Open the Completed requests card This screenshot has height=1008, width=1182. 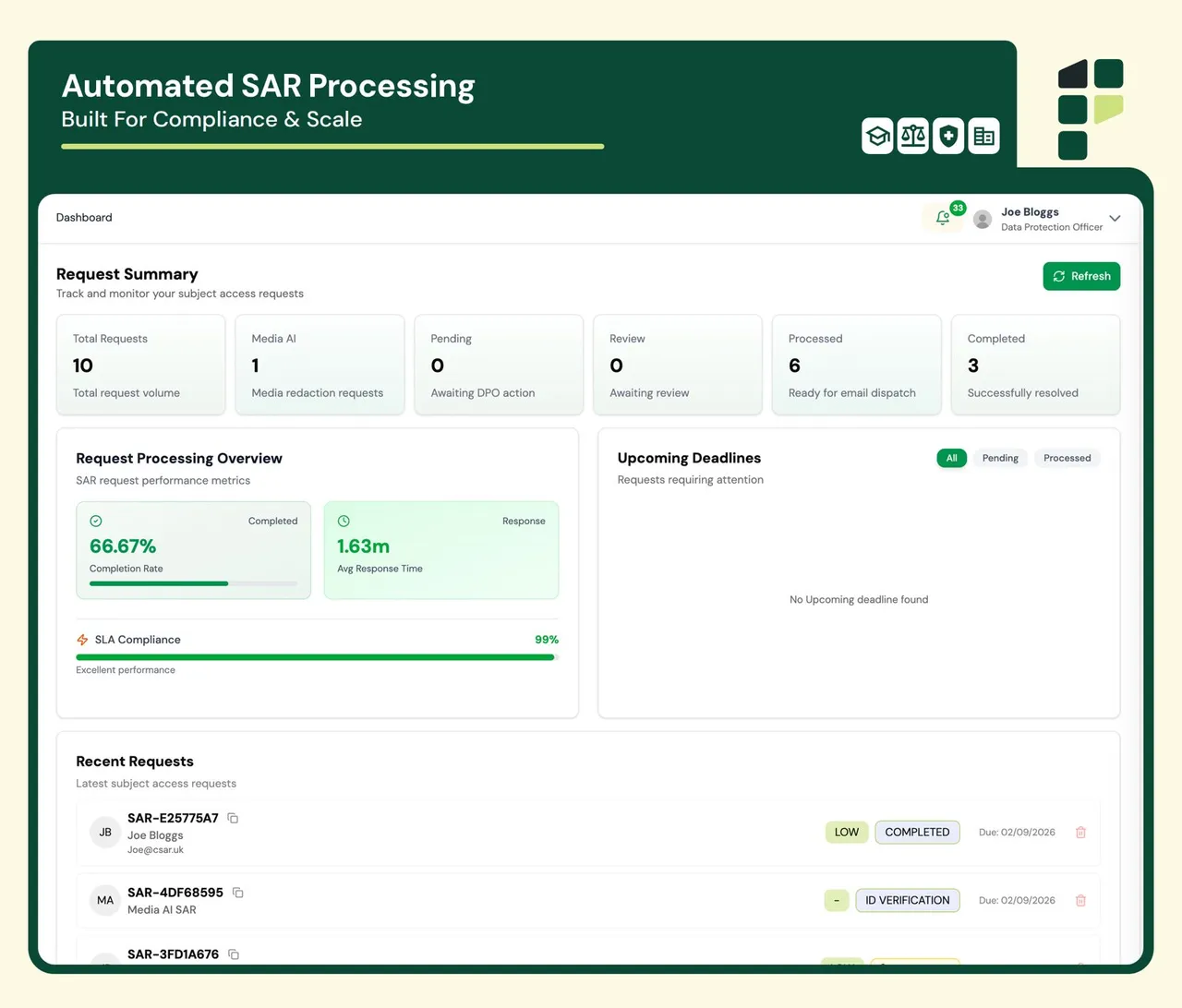pos(1035,365)
